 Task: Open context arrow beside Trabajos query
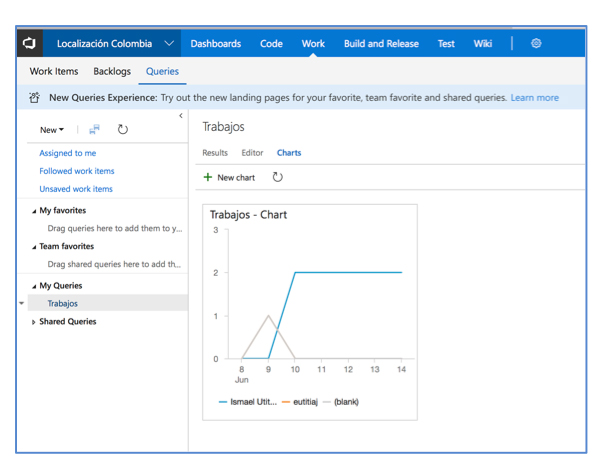(x=22, y=303)
